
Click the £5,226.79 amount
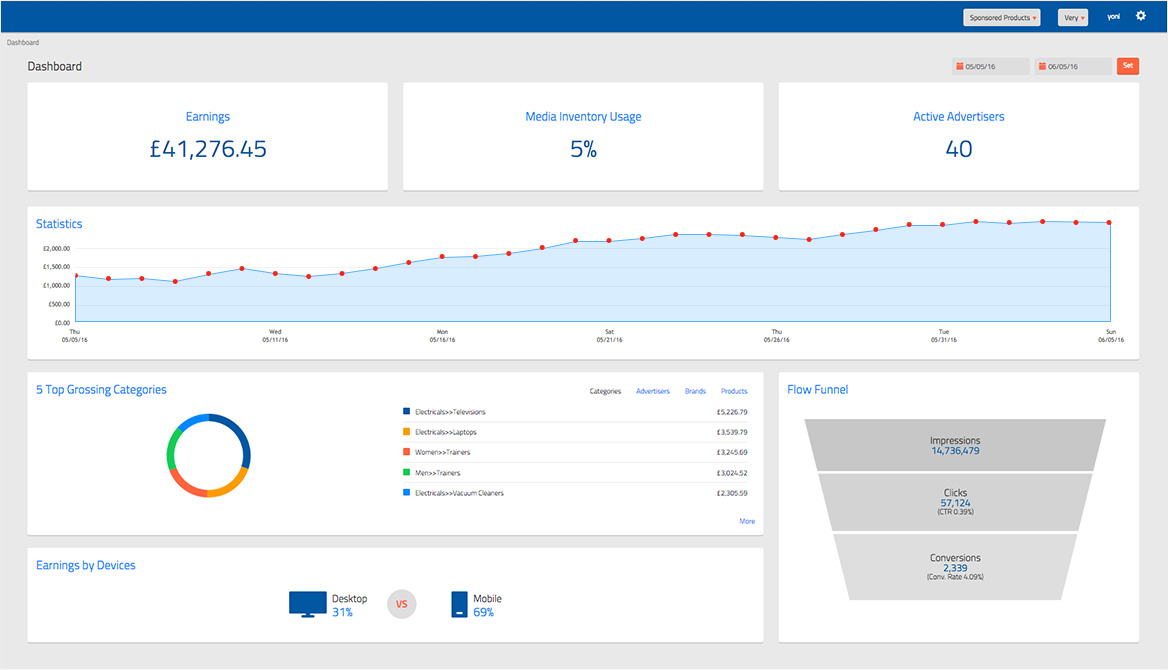click(x=731, y=412)
